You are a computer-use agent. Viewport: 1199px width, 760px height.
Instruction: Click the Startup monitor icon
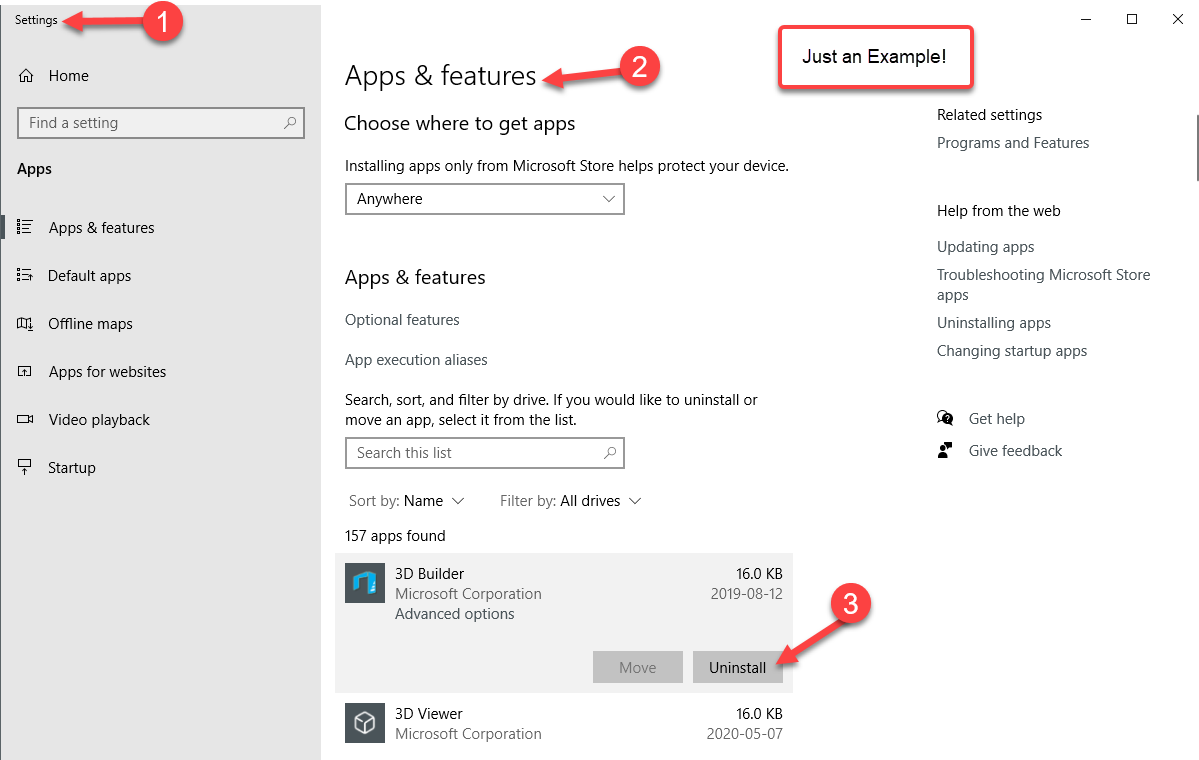click(x=24, y=467)
